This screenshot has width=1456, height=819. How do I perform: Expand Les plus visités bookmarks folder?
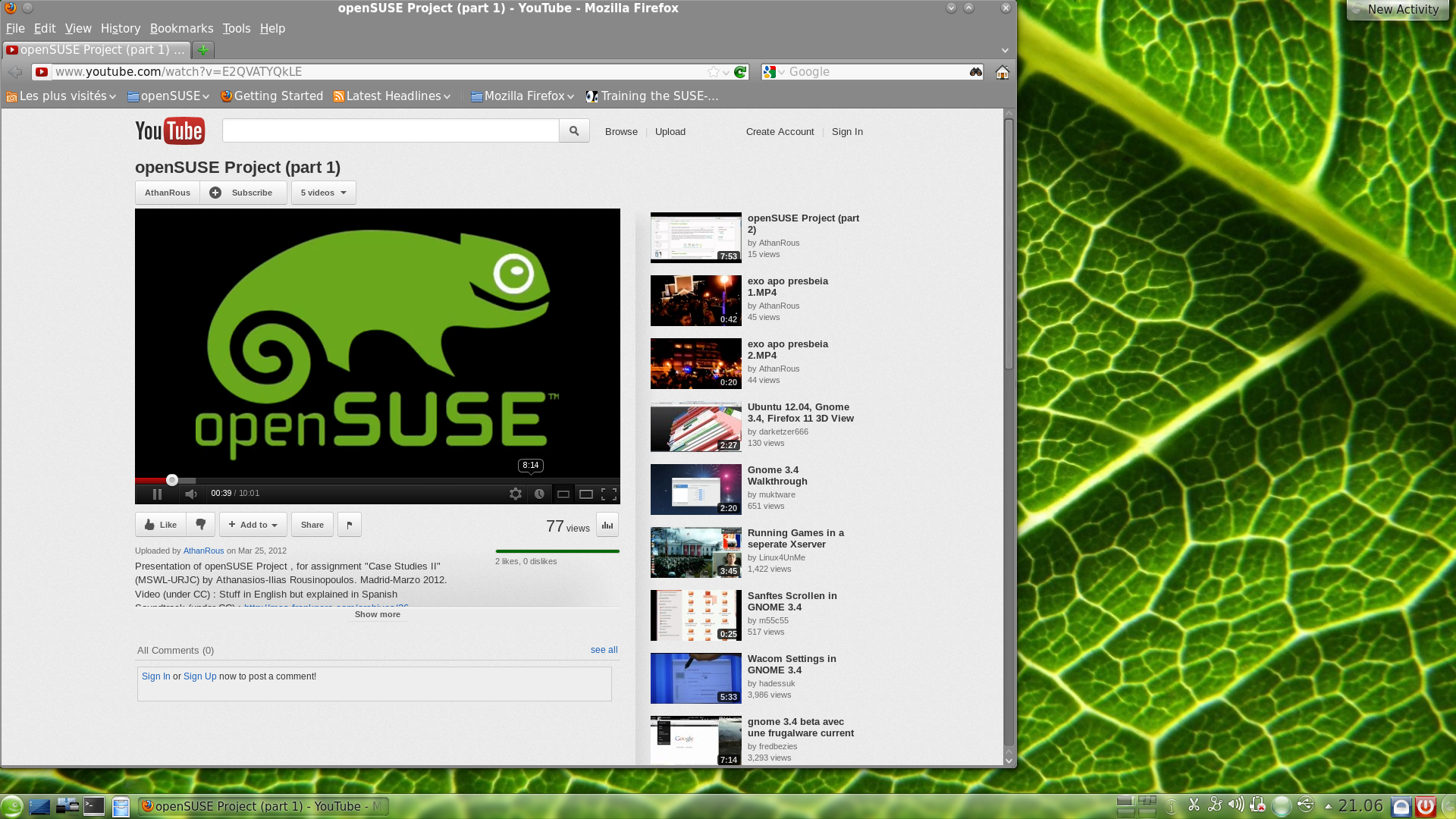pyautogui.click(x=61, y=96)
